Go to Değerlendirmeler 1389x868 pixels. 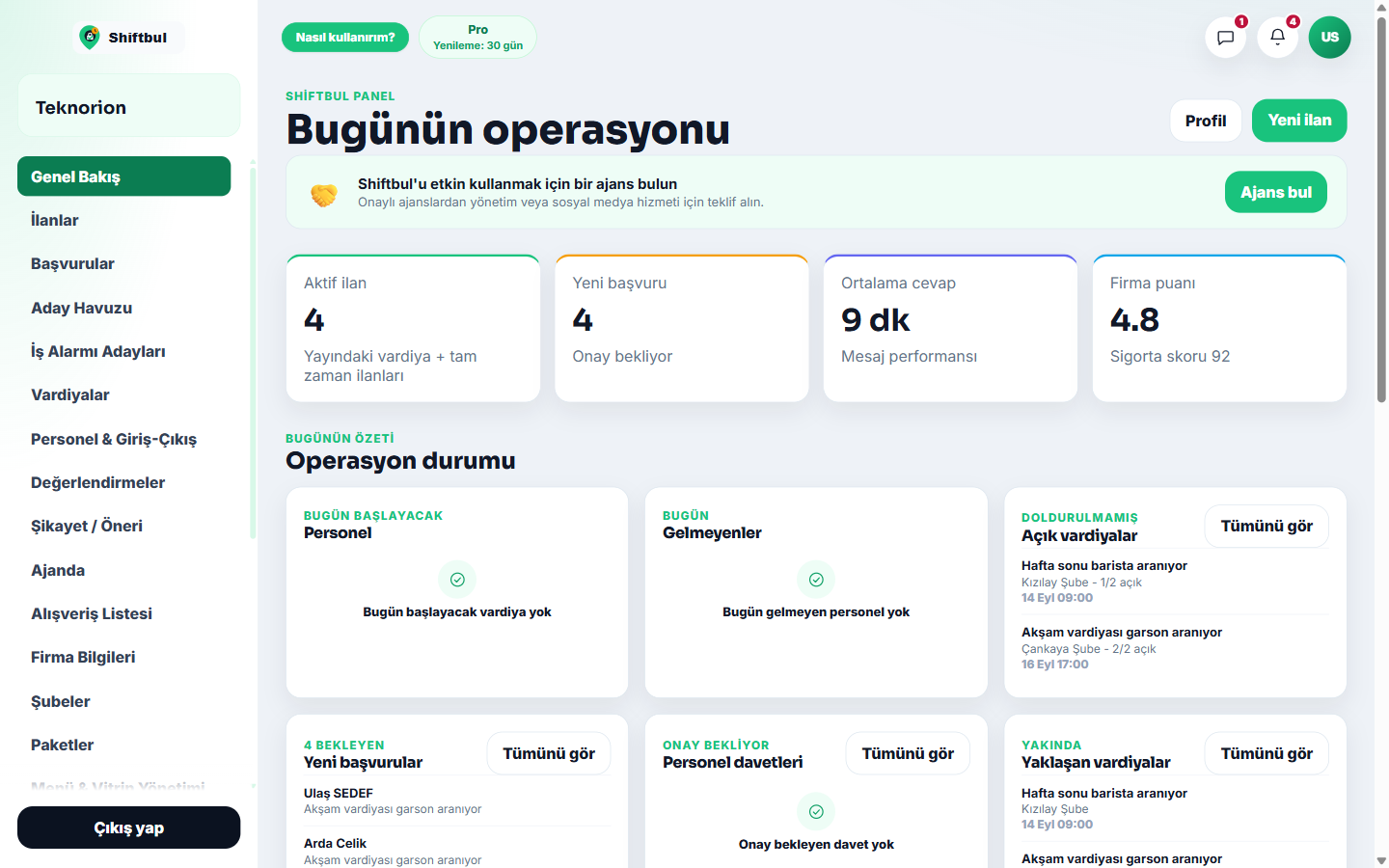coord(123,482)
